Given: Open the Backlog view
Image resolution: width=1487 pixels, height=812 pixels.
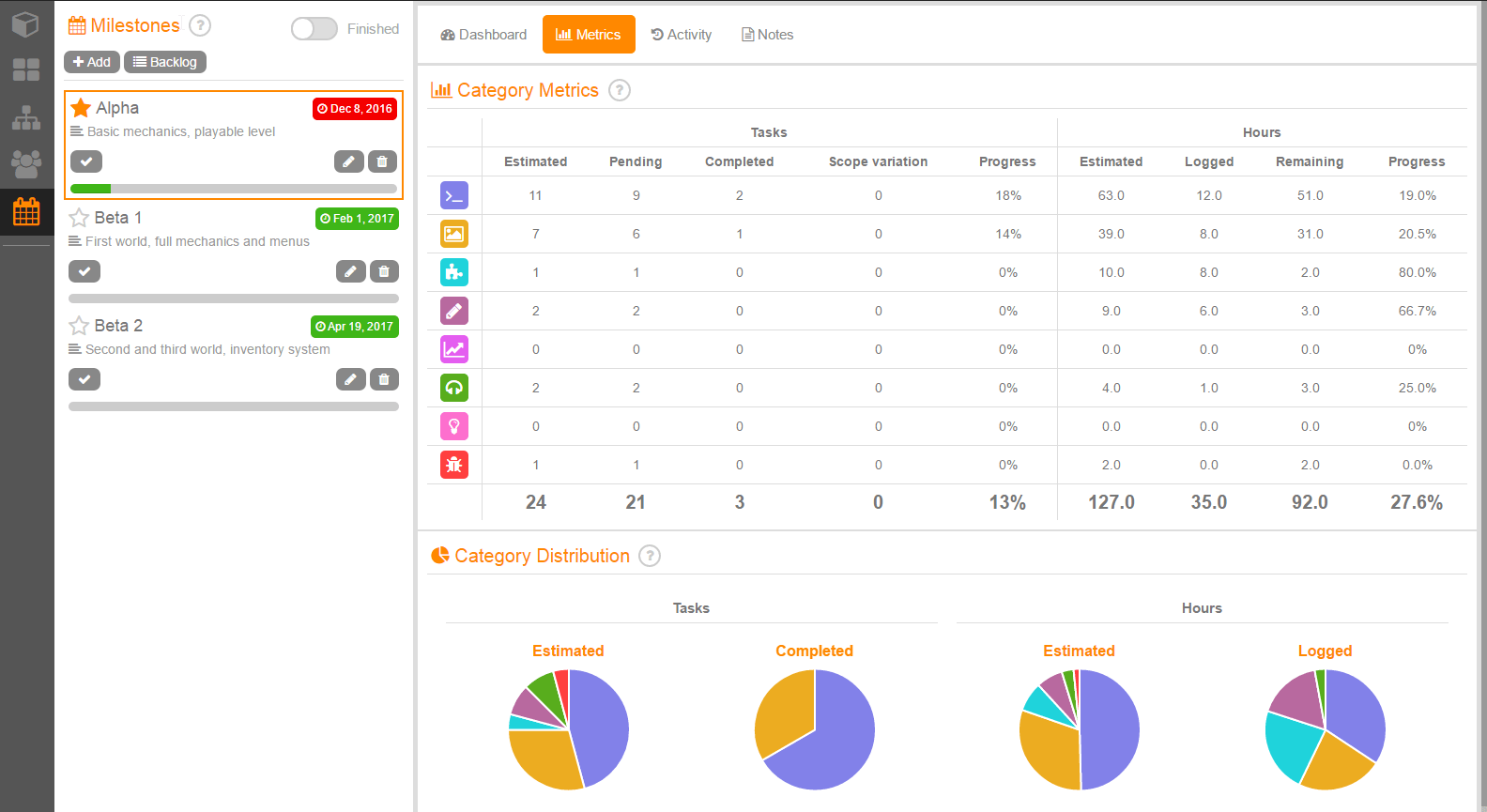Looking at the screenshot, I should tap(165, 62).
